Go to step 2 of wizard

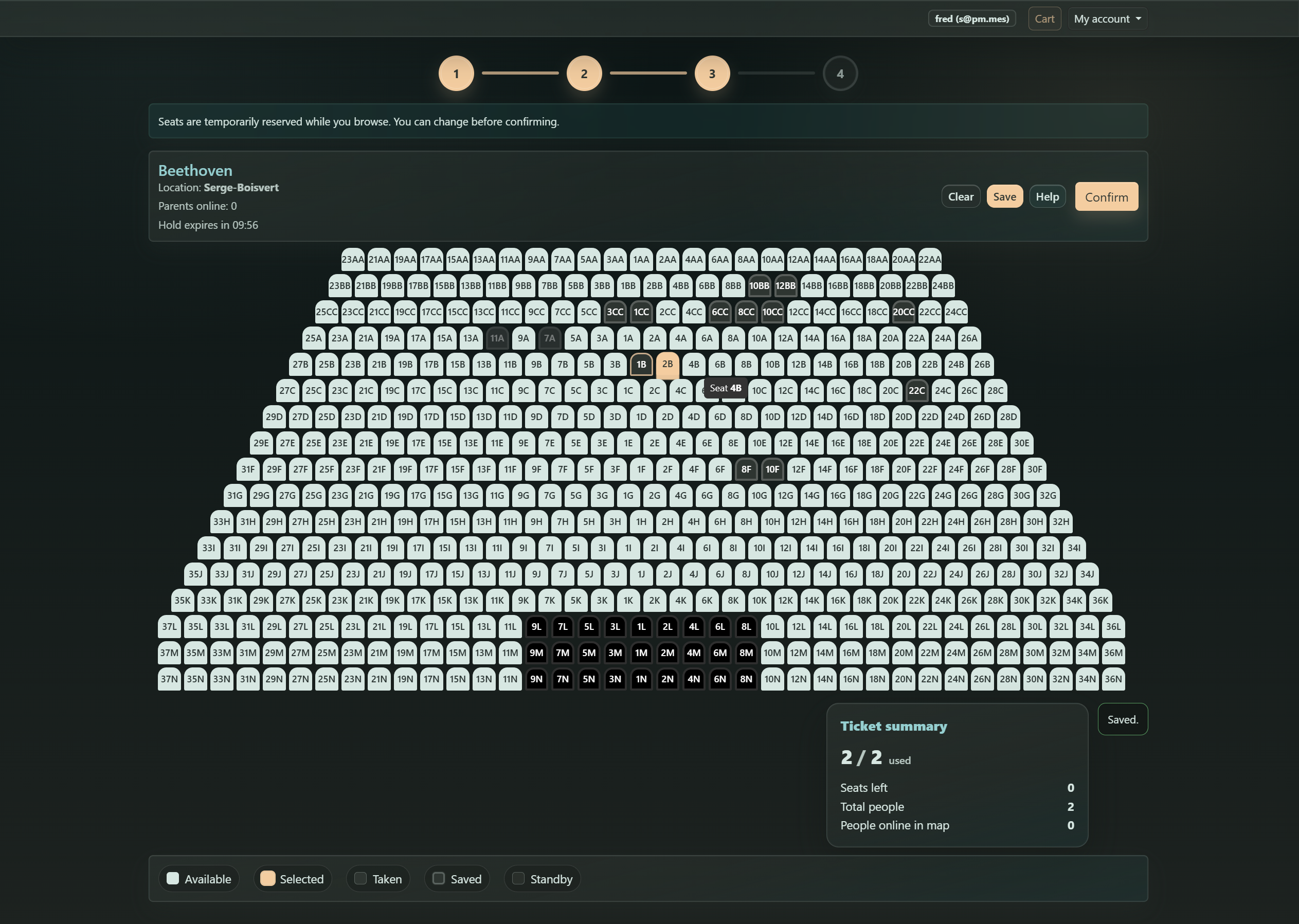[x=584, y=74]
